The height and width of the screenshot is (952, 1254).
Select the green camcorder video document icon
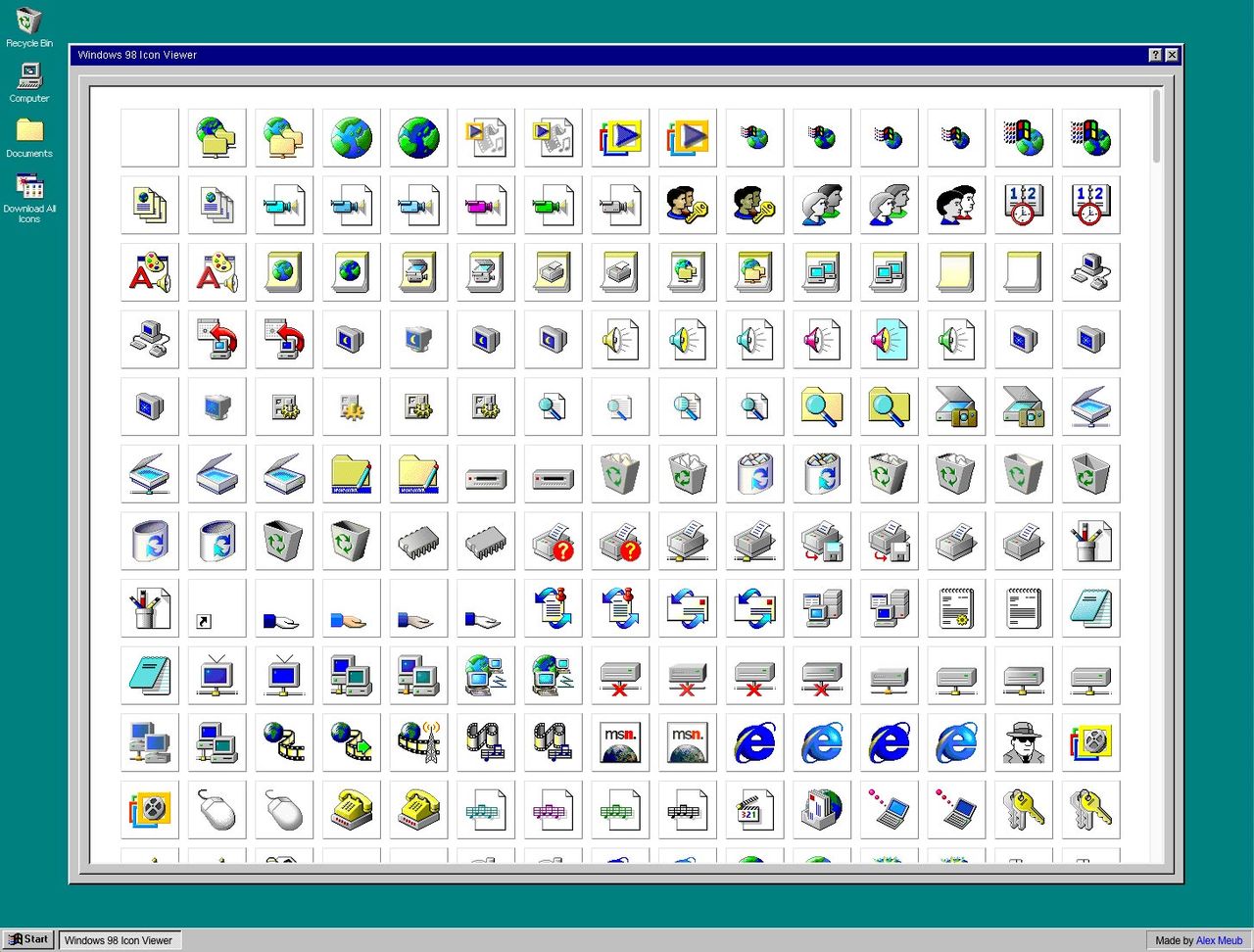(x=553, y=205)
